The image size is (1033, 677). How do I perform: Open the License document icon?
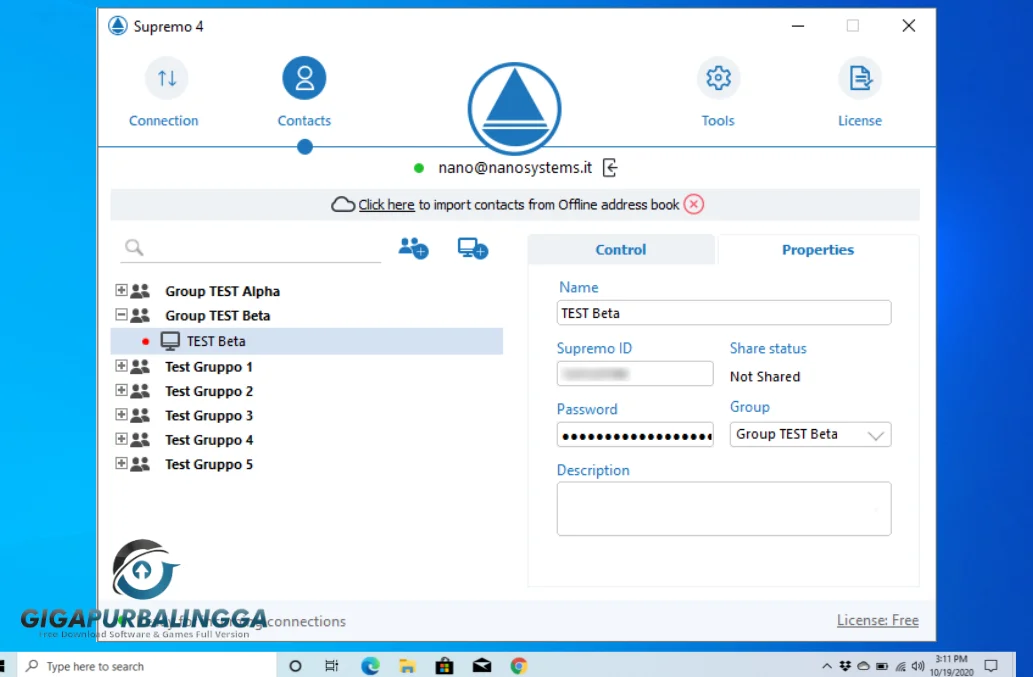pos(860,78)
